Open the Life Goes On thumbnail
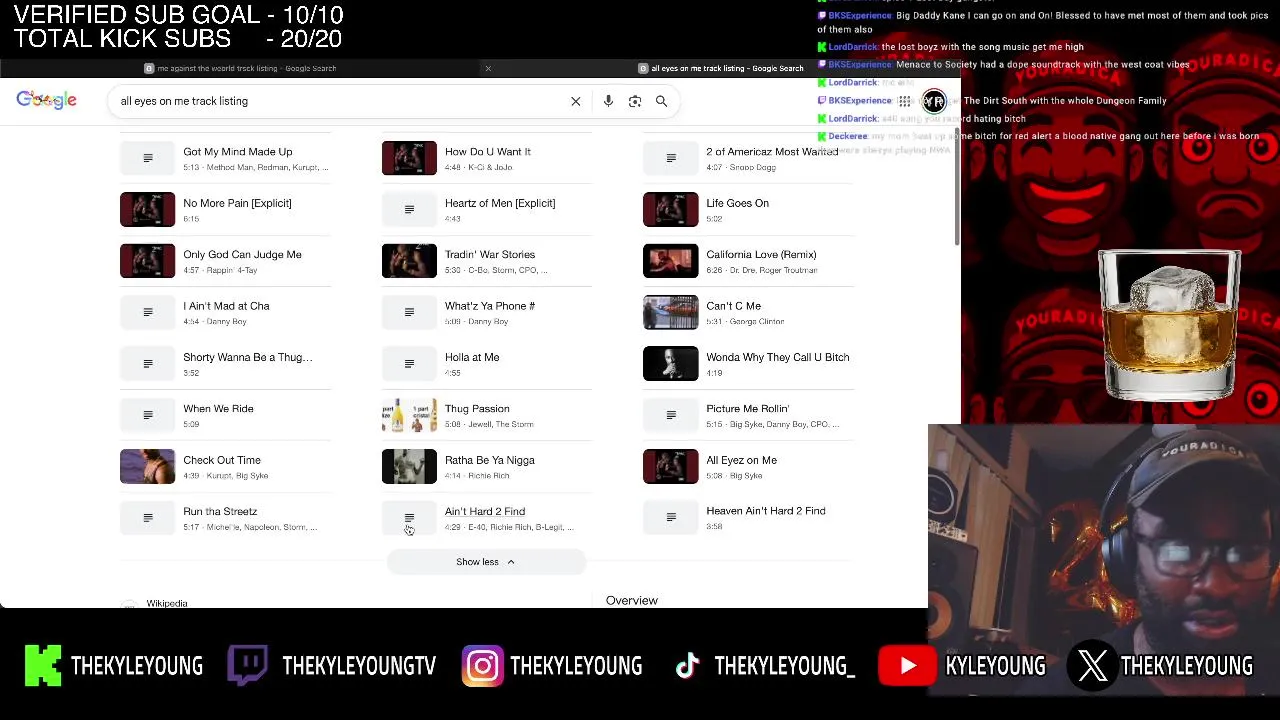The width and height of the screenshot is (1280, 720). (671, 209)
